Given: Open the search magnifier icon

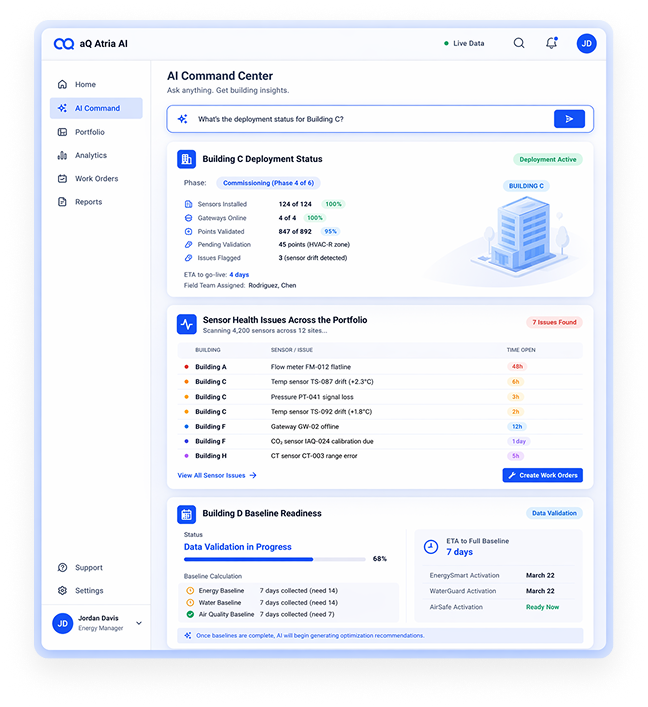Looking at the screenshot, I should tap(519, 43).
